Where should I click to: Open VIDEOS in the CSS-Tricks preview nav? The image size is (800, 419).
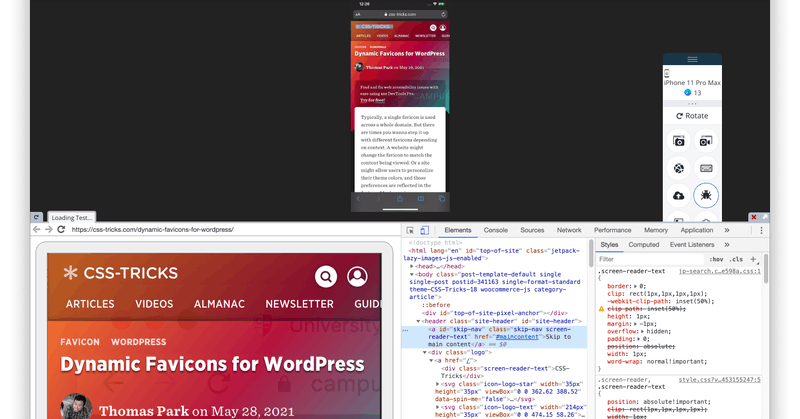pos(154,304)
